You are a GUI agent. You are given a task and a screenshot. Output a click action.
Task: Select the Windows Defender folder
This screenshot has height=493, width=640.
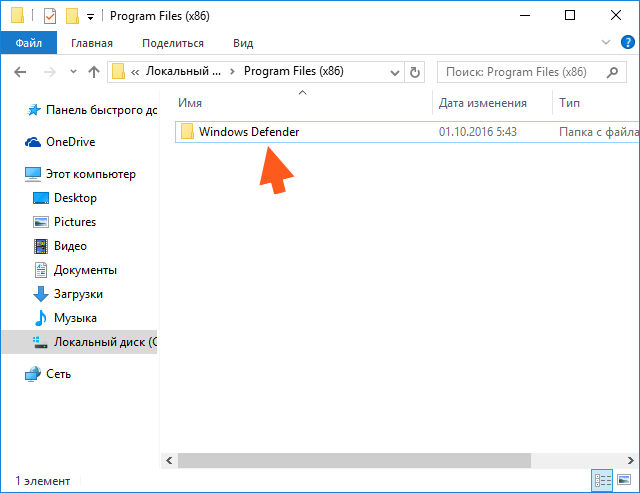(x=248, y=132)
